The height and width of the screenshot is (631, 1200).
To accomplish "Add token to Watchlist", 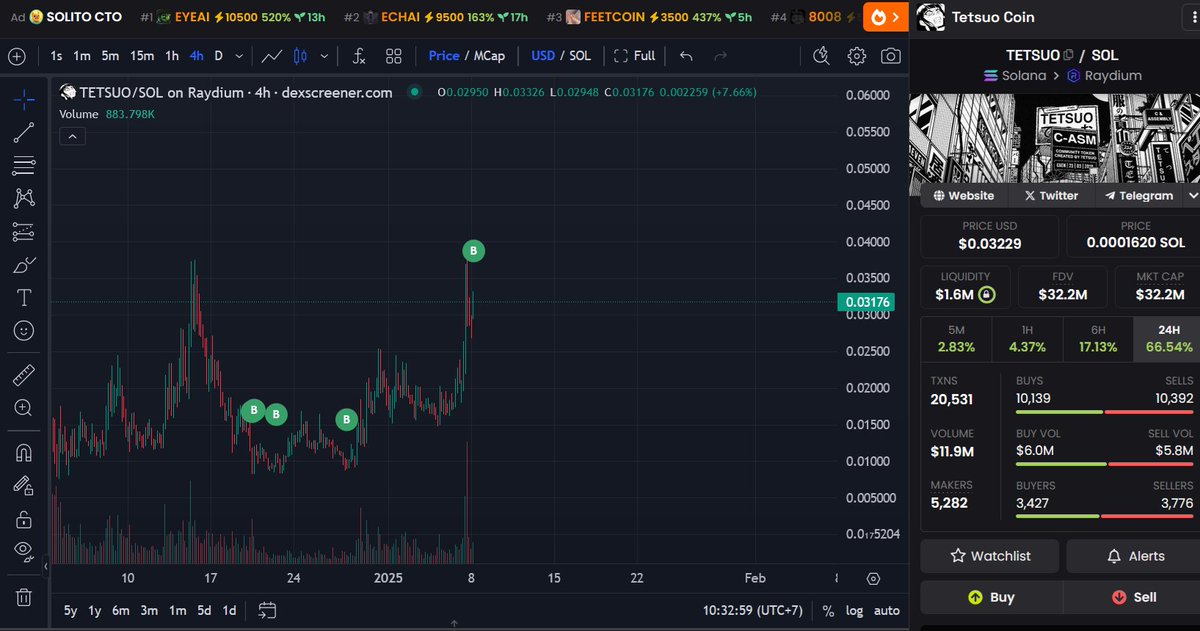I will [x=989, y=556].
